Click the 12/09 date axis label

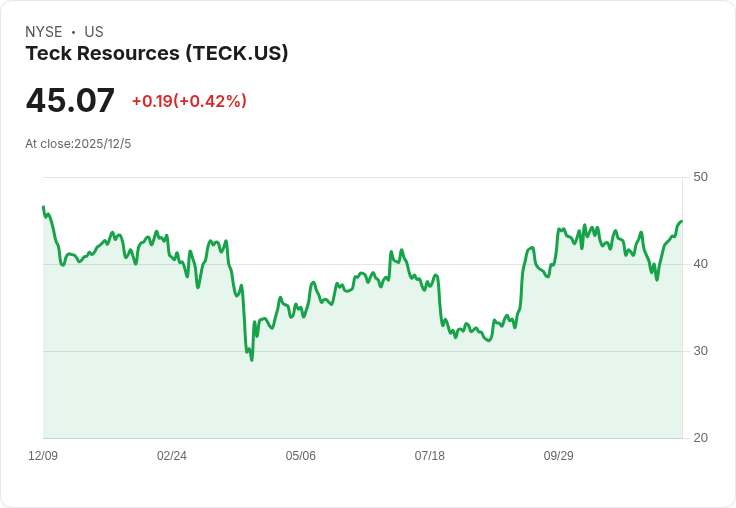click(43, 456)
